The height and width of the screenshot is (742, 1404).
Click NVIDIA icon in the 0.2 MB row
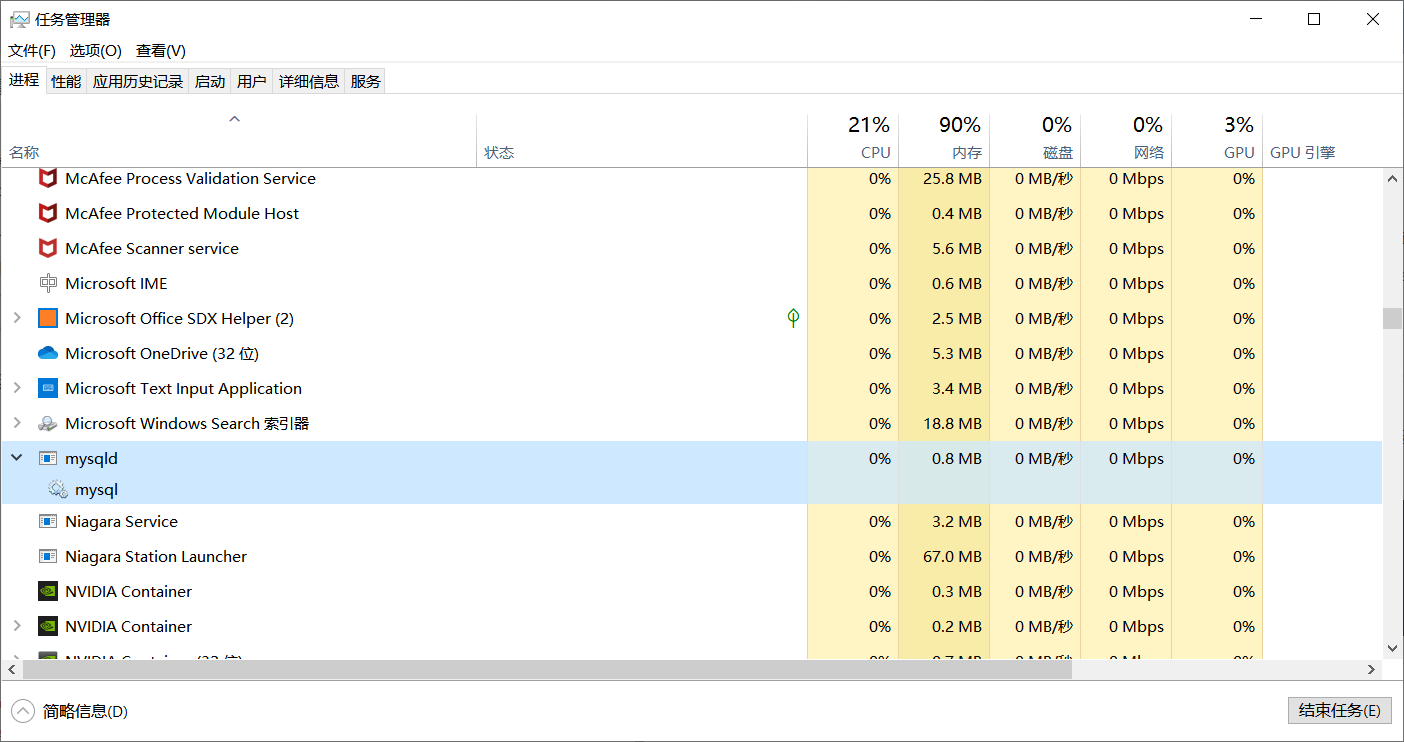[48, 627]
